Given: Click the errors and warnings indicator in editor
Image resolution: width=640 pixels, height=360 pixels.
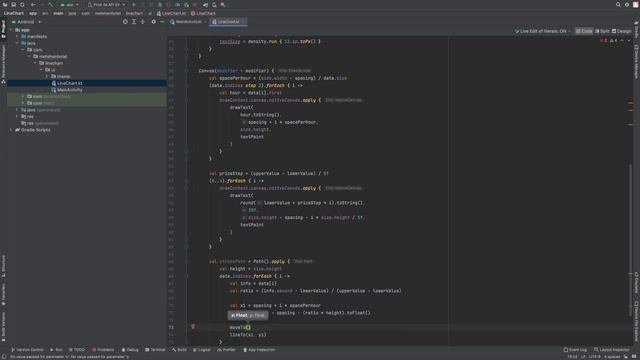Looking at the screenshot, I should 608,40.
